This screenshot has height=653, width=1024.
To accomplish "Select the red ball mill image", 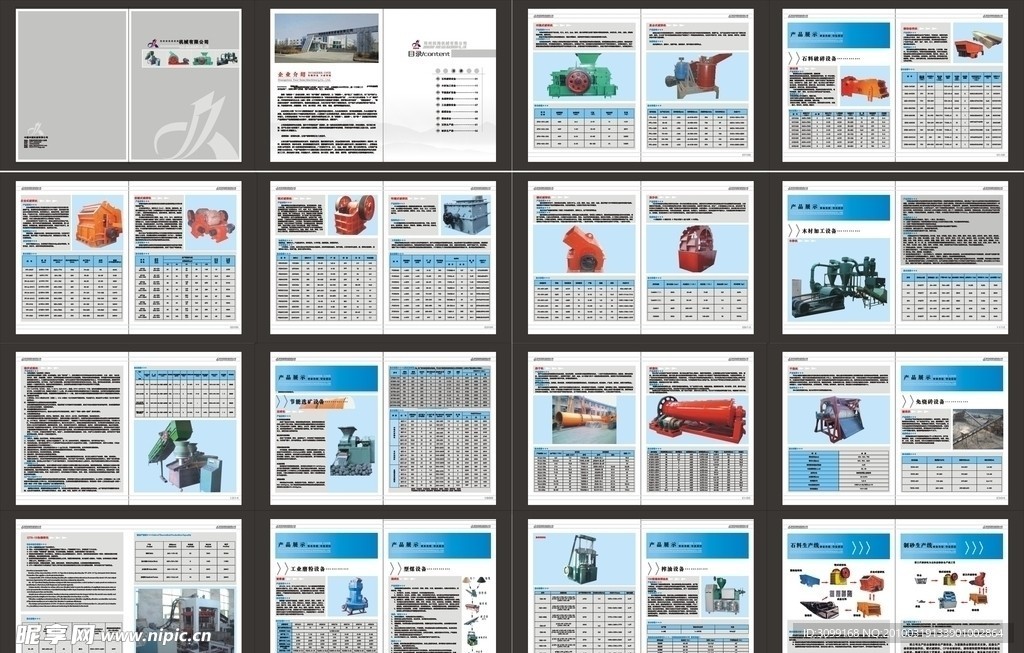I will point(697,418).
